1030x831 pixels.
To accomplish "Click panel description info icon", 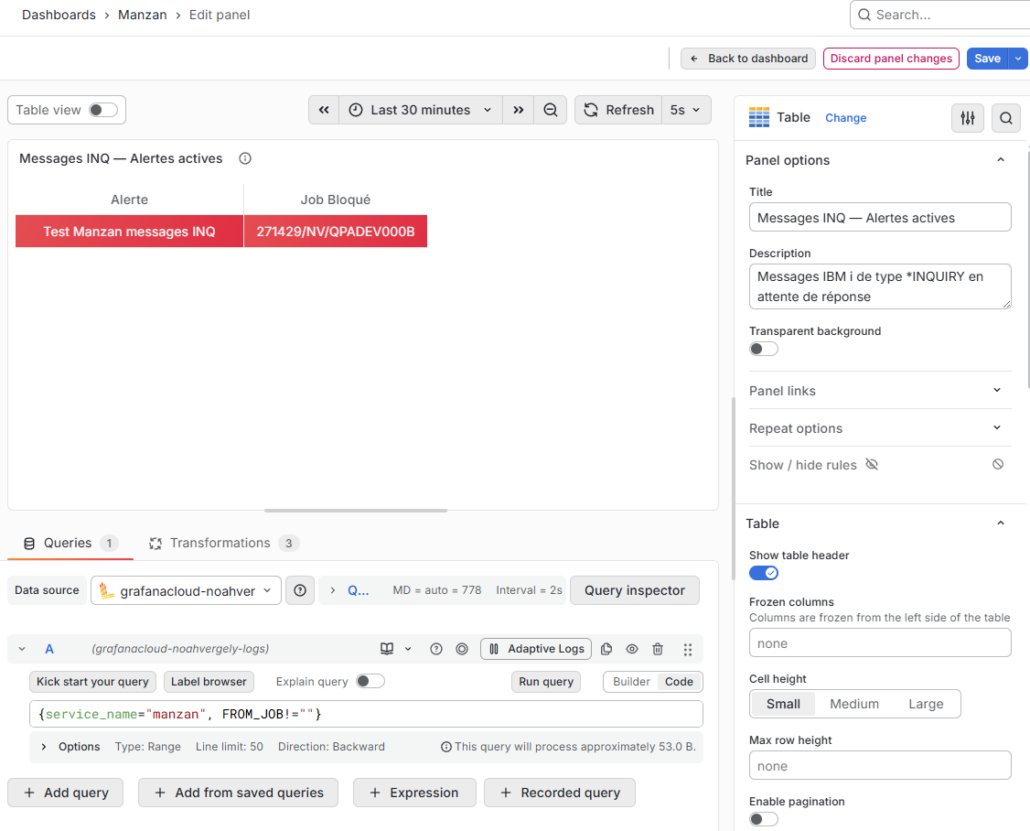I will 245,158.
